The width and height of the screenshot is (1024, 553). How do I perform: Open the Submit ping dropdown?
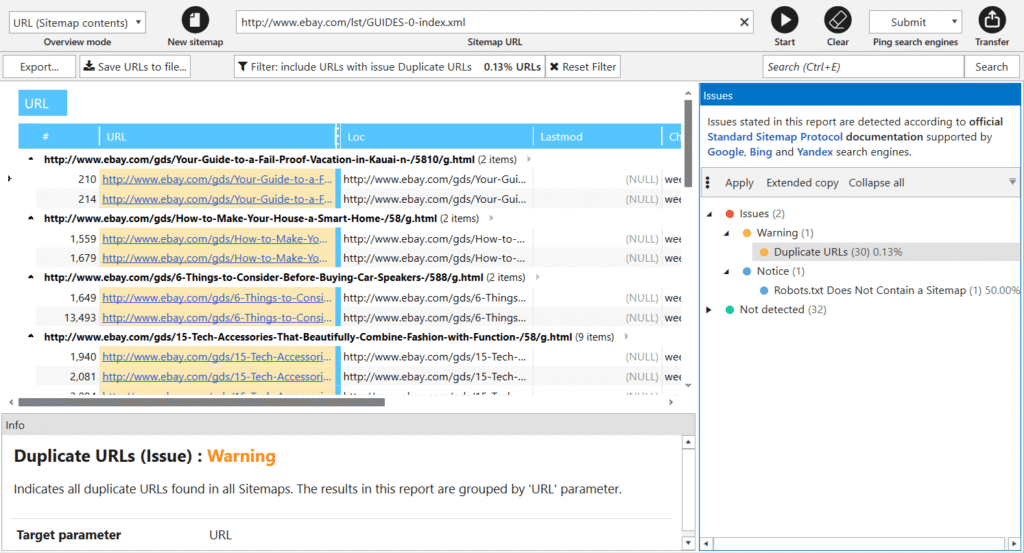[x=915, y=22]
